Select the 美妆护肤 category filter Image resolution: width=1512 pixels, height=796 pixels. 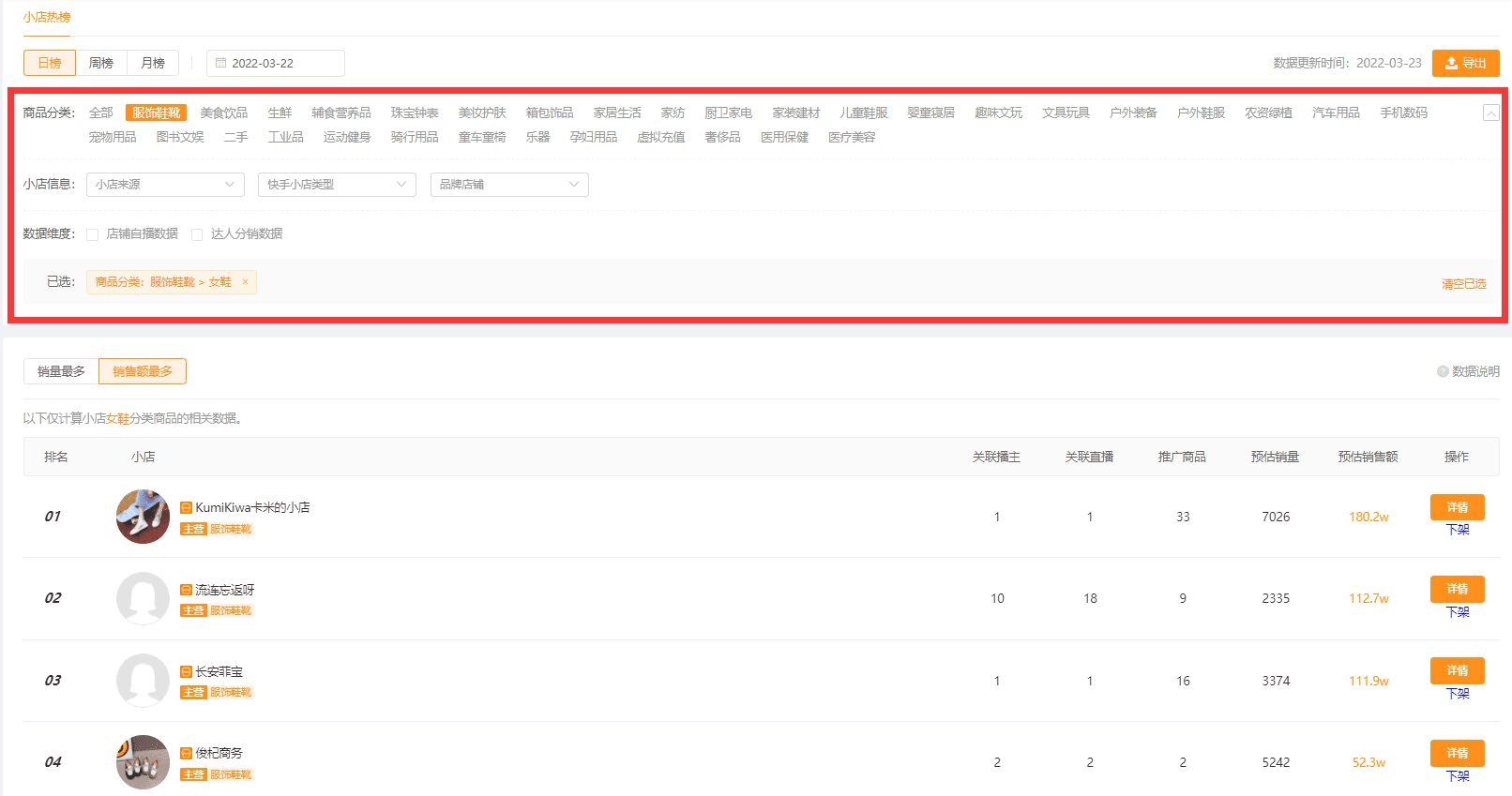(482, 113)
